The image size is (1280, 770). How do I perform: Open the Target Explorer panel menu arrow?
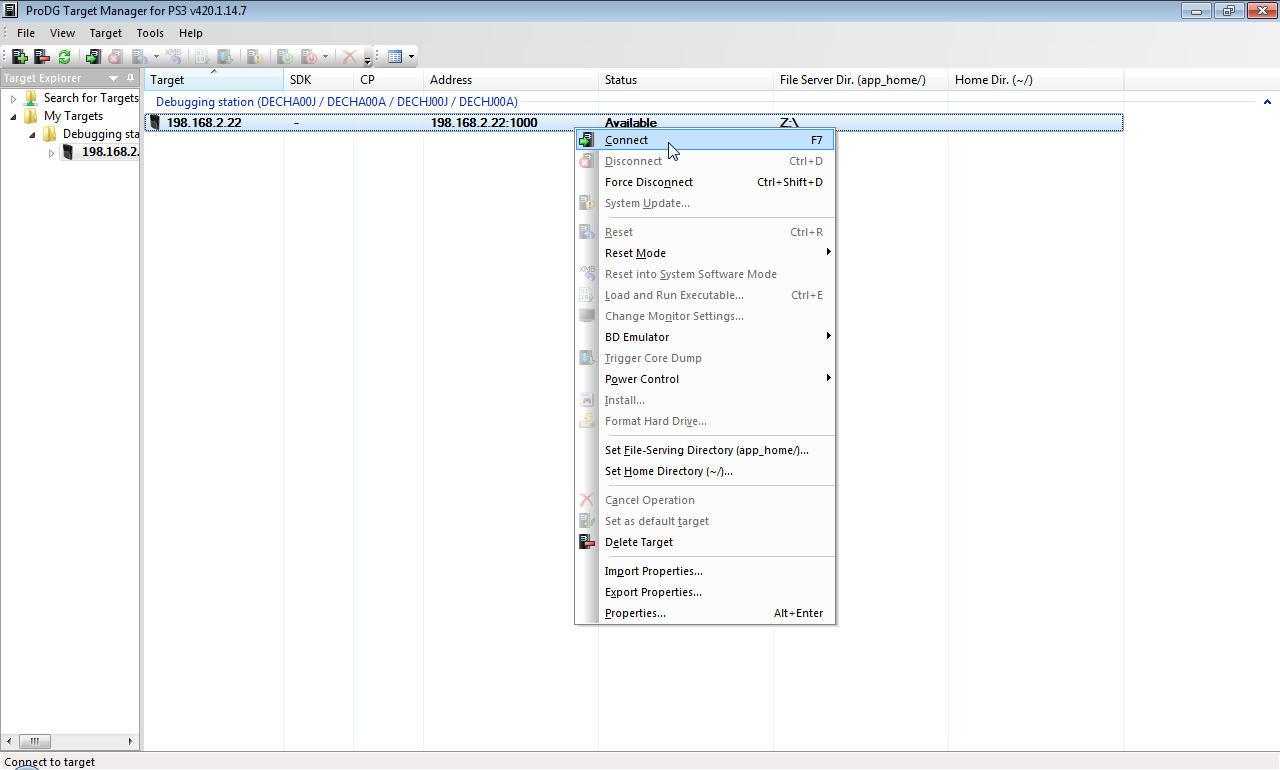click(x=113, y=78)
